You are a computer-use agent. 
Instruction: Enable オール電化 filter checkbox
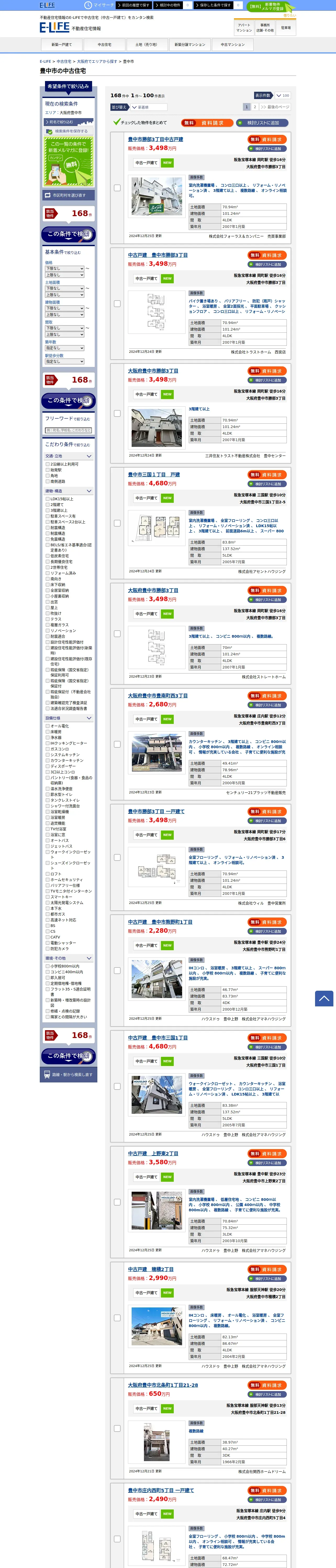click(x=48, y=725)
